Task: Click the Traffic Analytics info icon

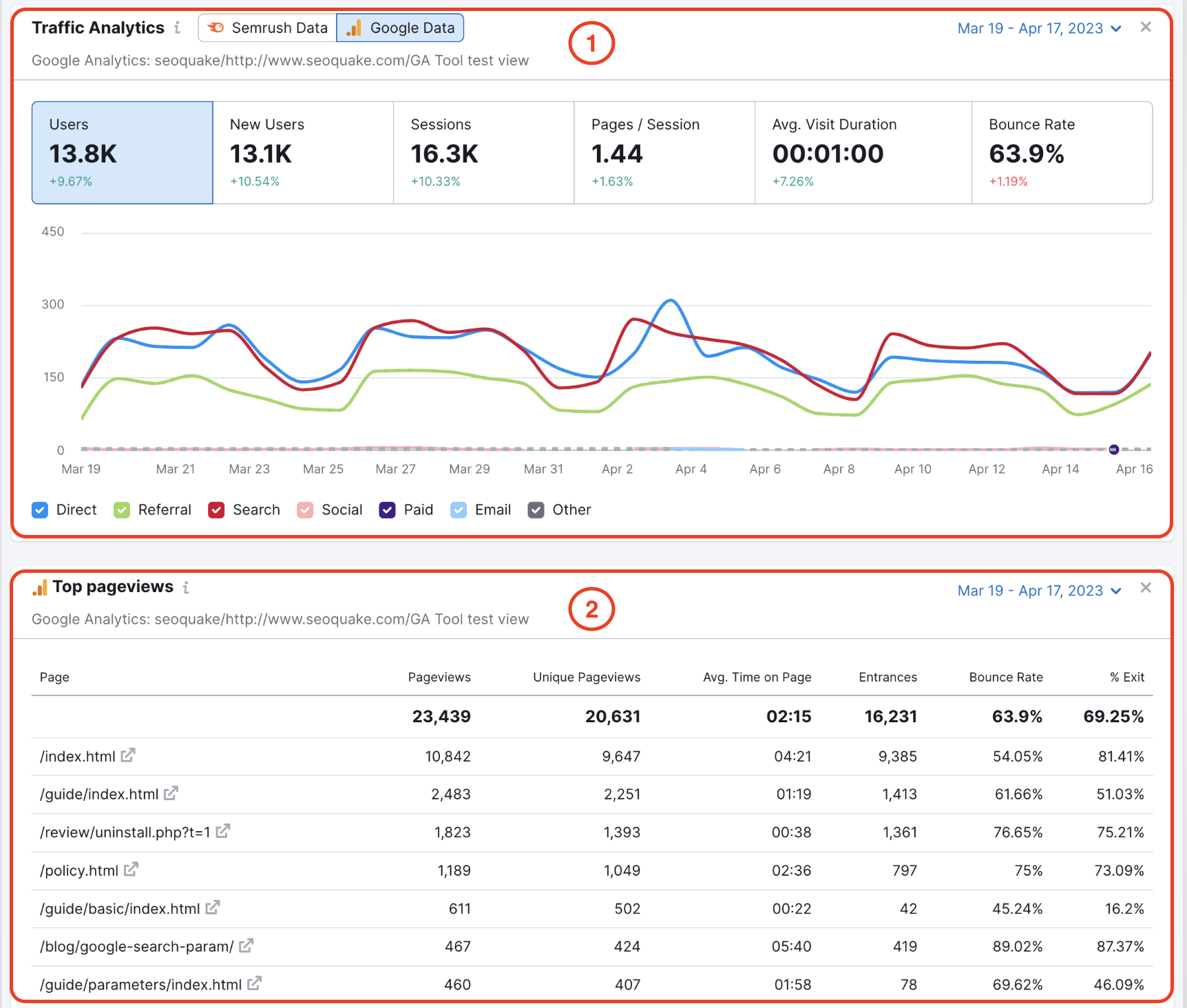Action: pos(177,28)
